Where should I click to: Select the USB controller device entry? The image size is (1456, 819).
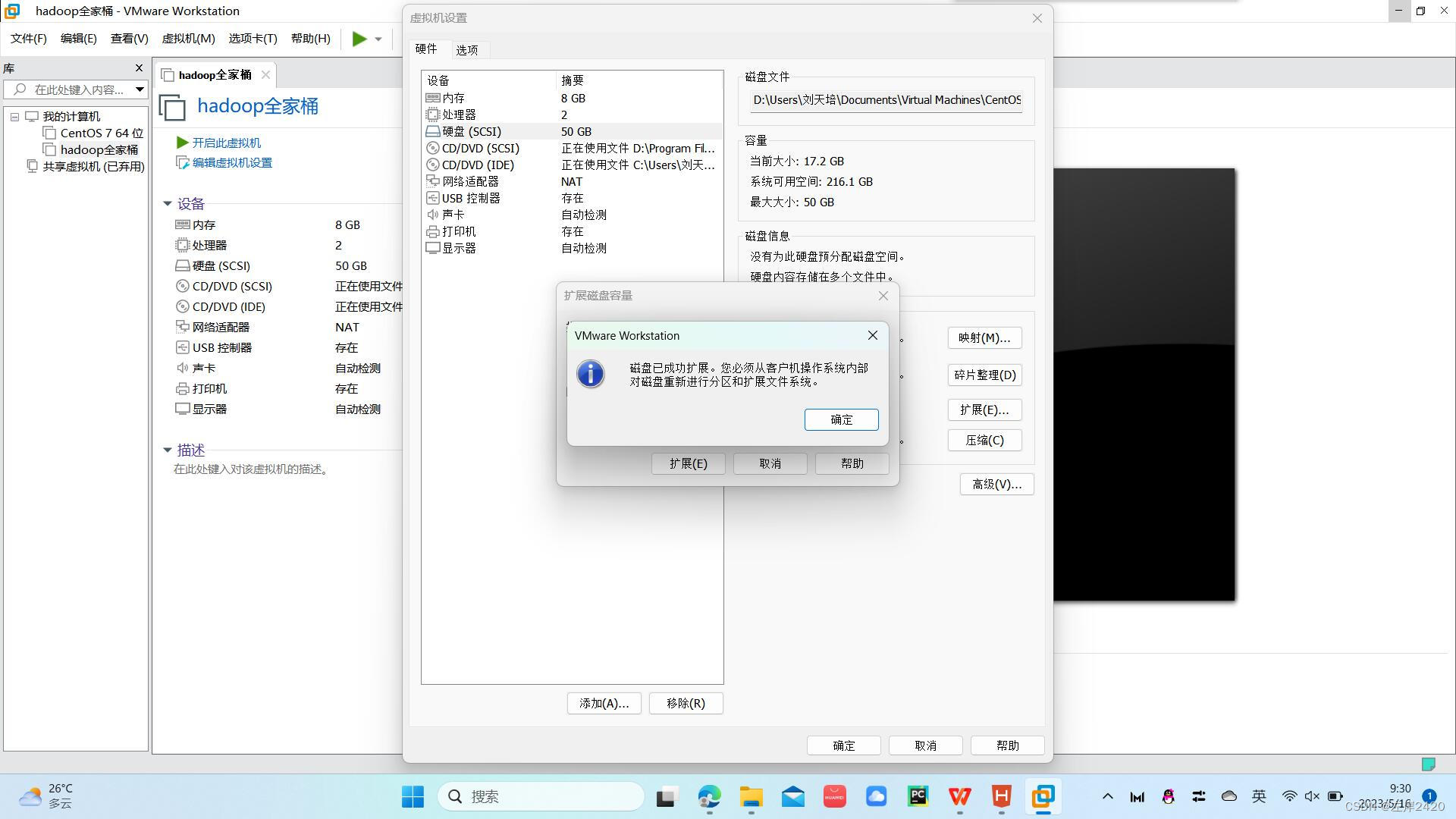471,198
